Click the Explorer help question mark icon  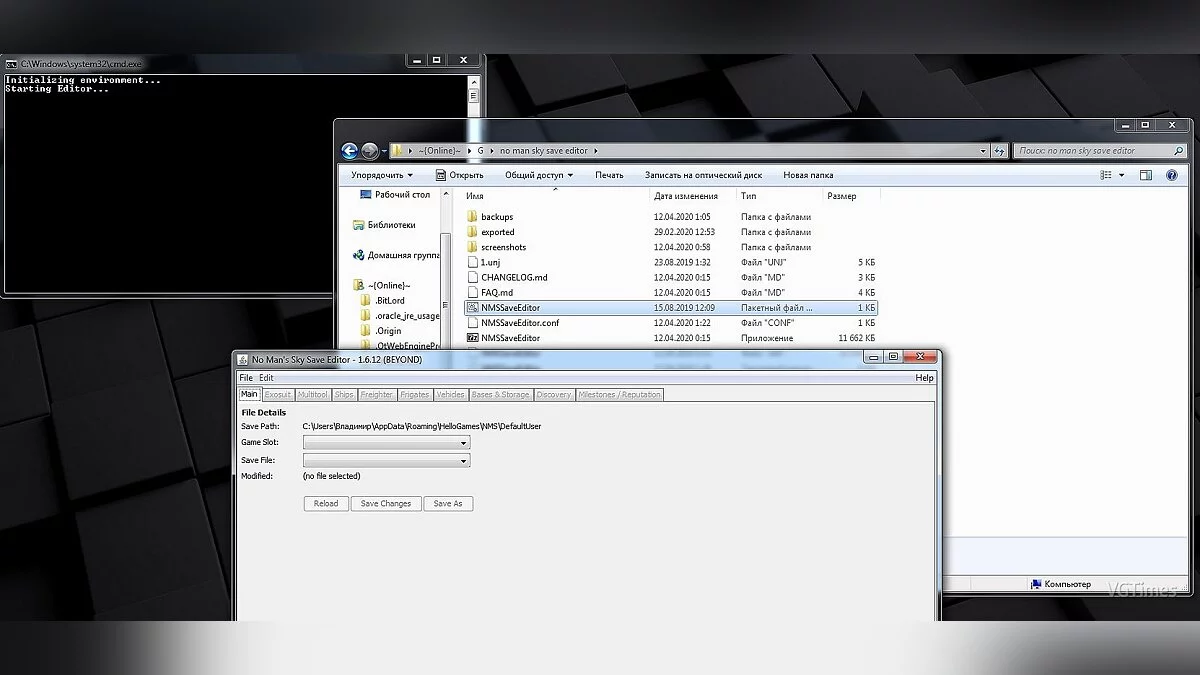click(1173, 175)
